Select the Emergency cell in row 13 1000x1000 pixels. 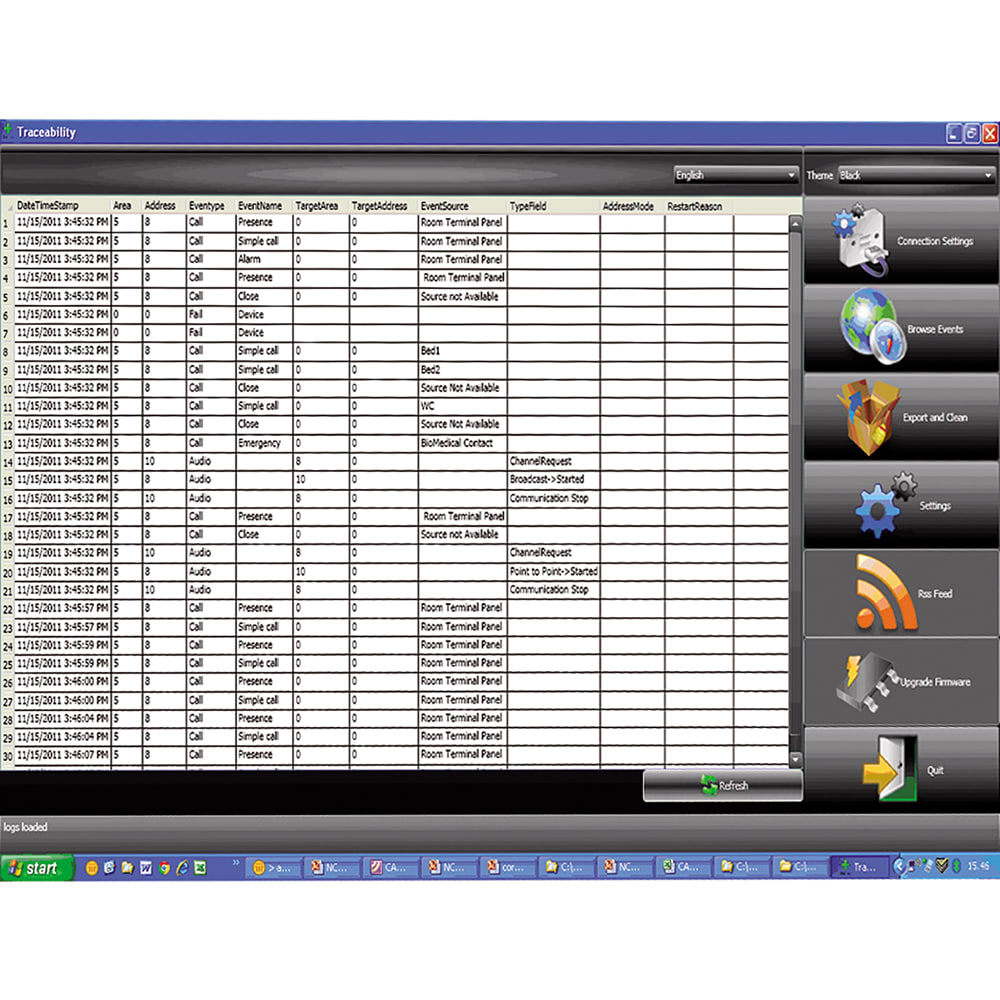pos(262,443)
